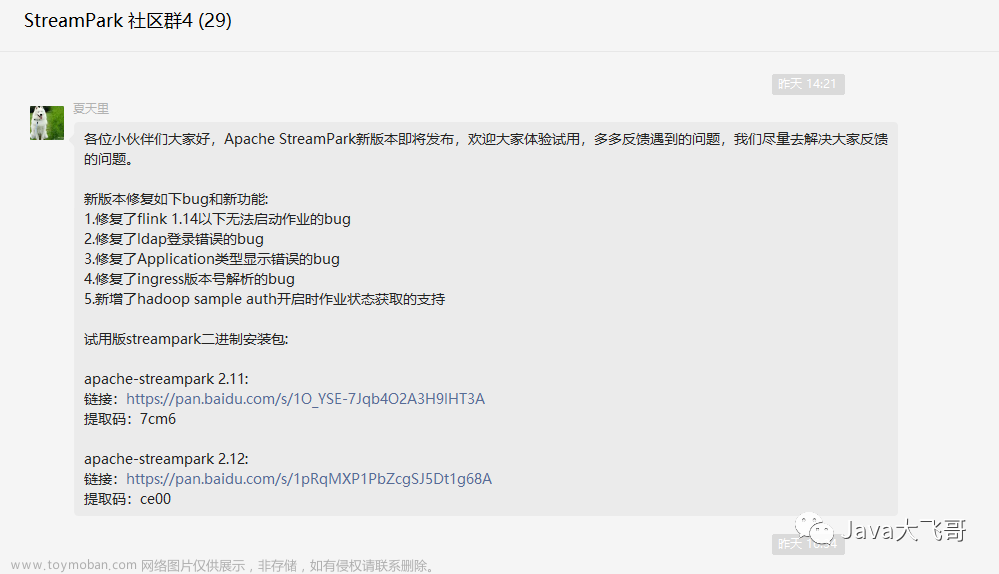Click the sender name 夏天里
The width and height of the screenshot is (999, 574).
pyautogui.click(x=90, y=109)
